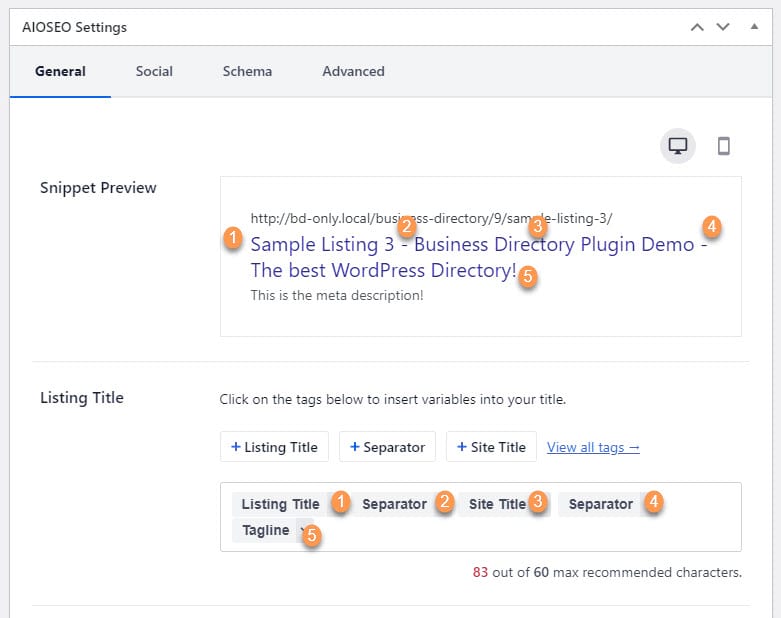Open the Social tab
Viewport: 781px width, 618px height.
(154, 71)
